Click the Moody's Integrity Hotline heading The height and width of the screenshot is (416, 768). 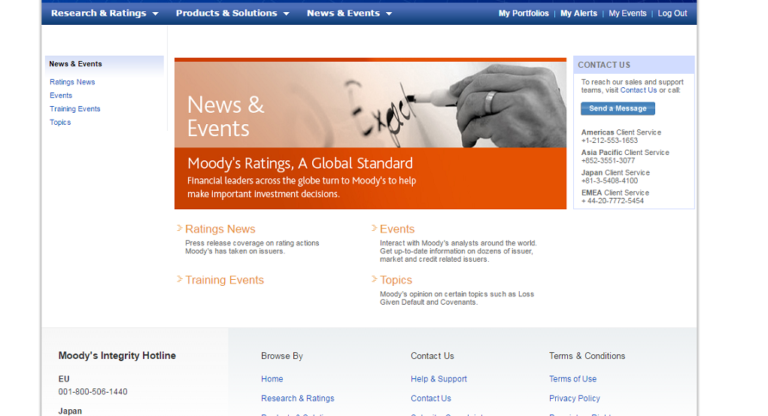117,356
